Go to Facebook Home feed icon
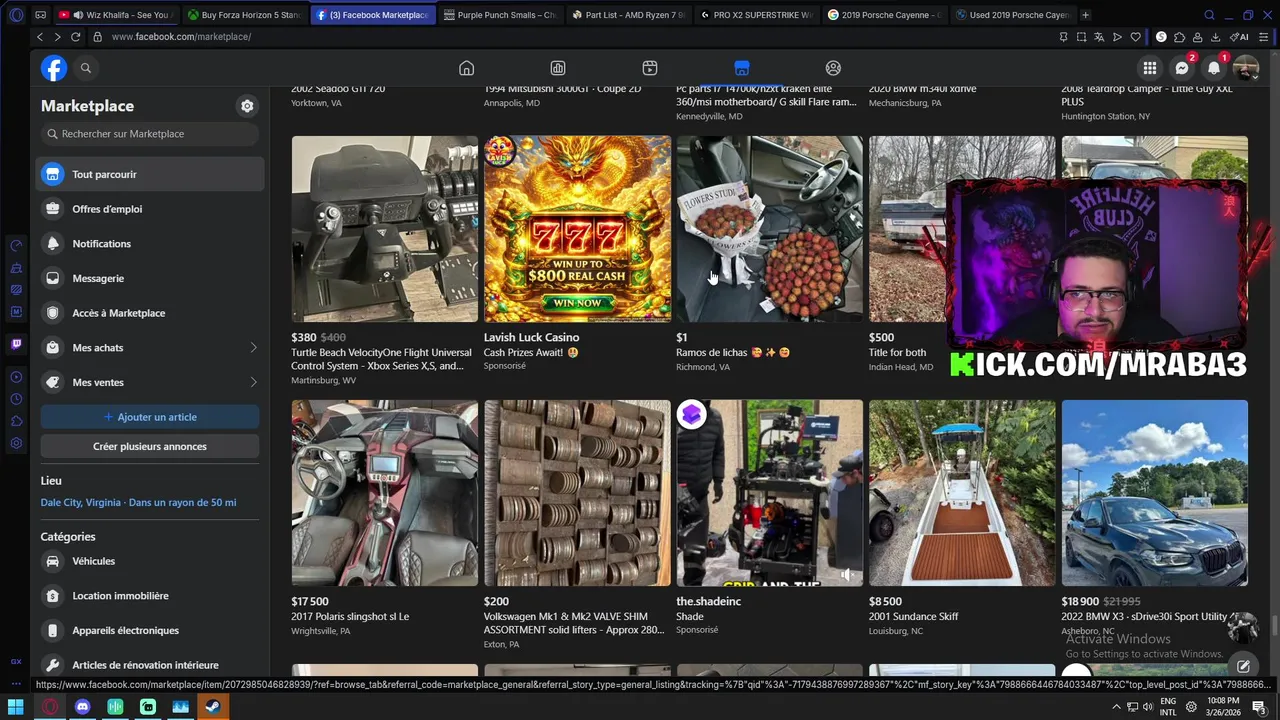The height and width of the screenshot is (720, 1280). [x=466, y=68]
